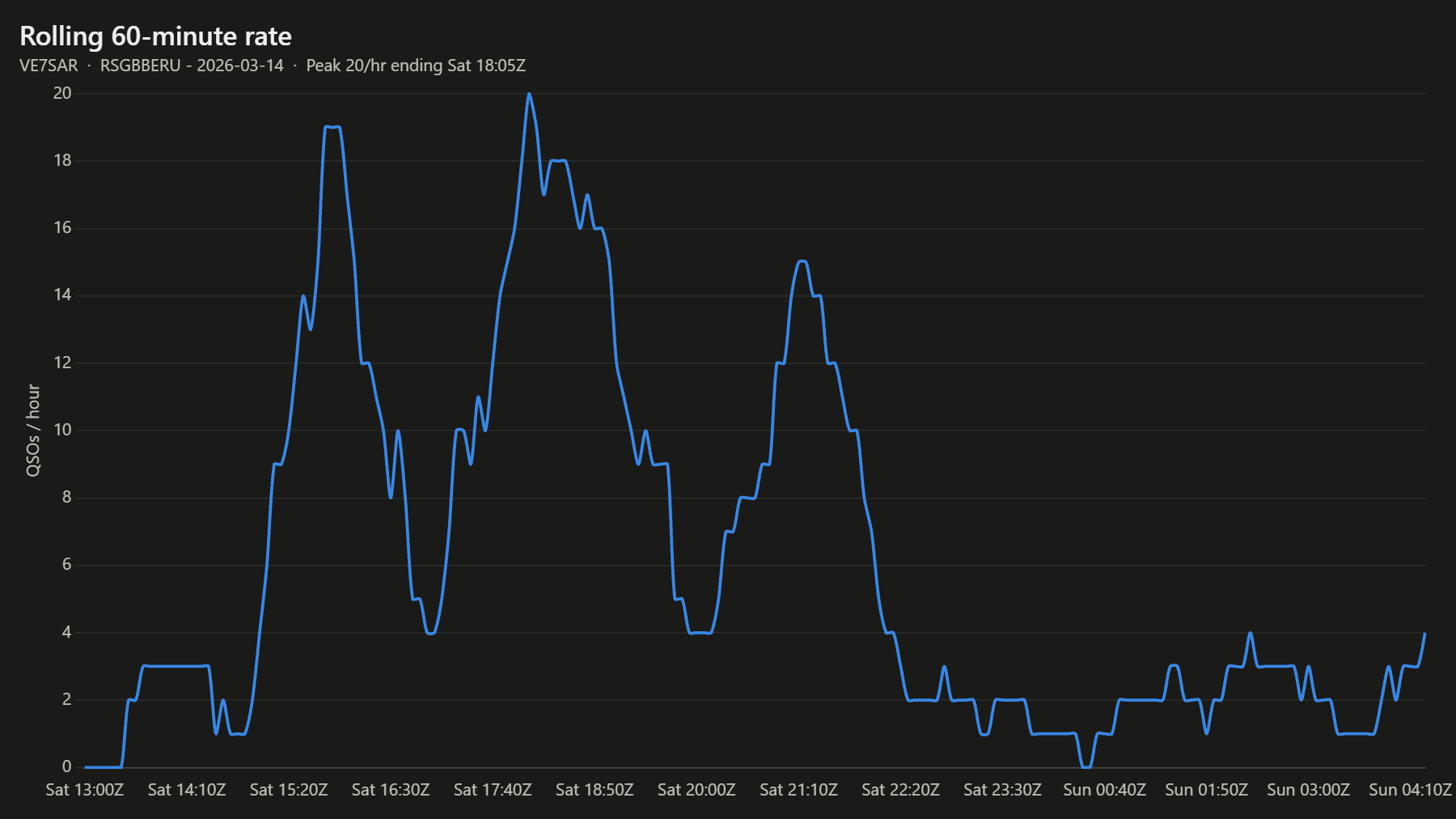Click the 'Sat 22:20Z' time label
Screen dimensions: 1456x819
click(x=900, y=790)
